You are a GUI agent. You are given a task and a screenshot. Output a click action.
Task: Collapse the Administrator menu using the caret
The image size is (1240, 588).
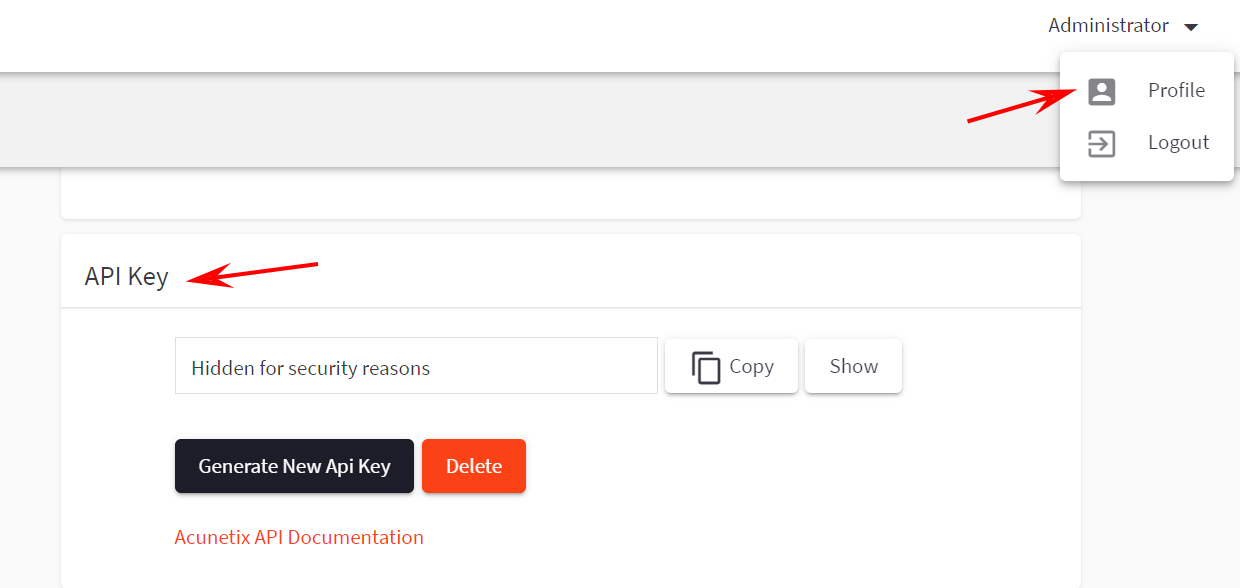point(1190,27)
